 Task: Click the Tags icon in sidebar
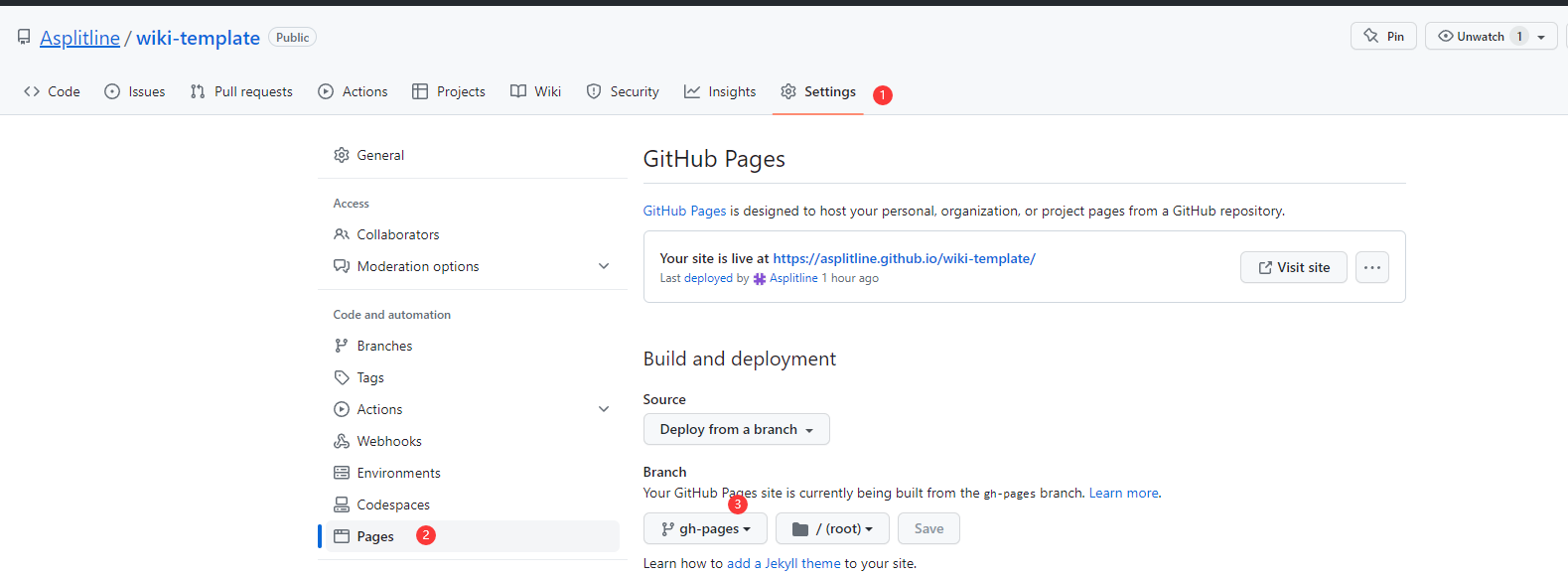pyautogui.click(x=342, y=377)
